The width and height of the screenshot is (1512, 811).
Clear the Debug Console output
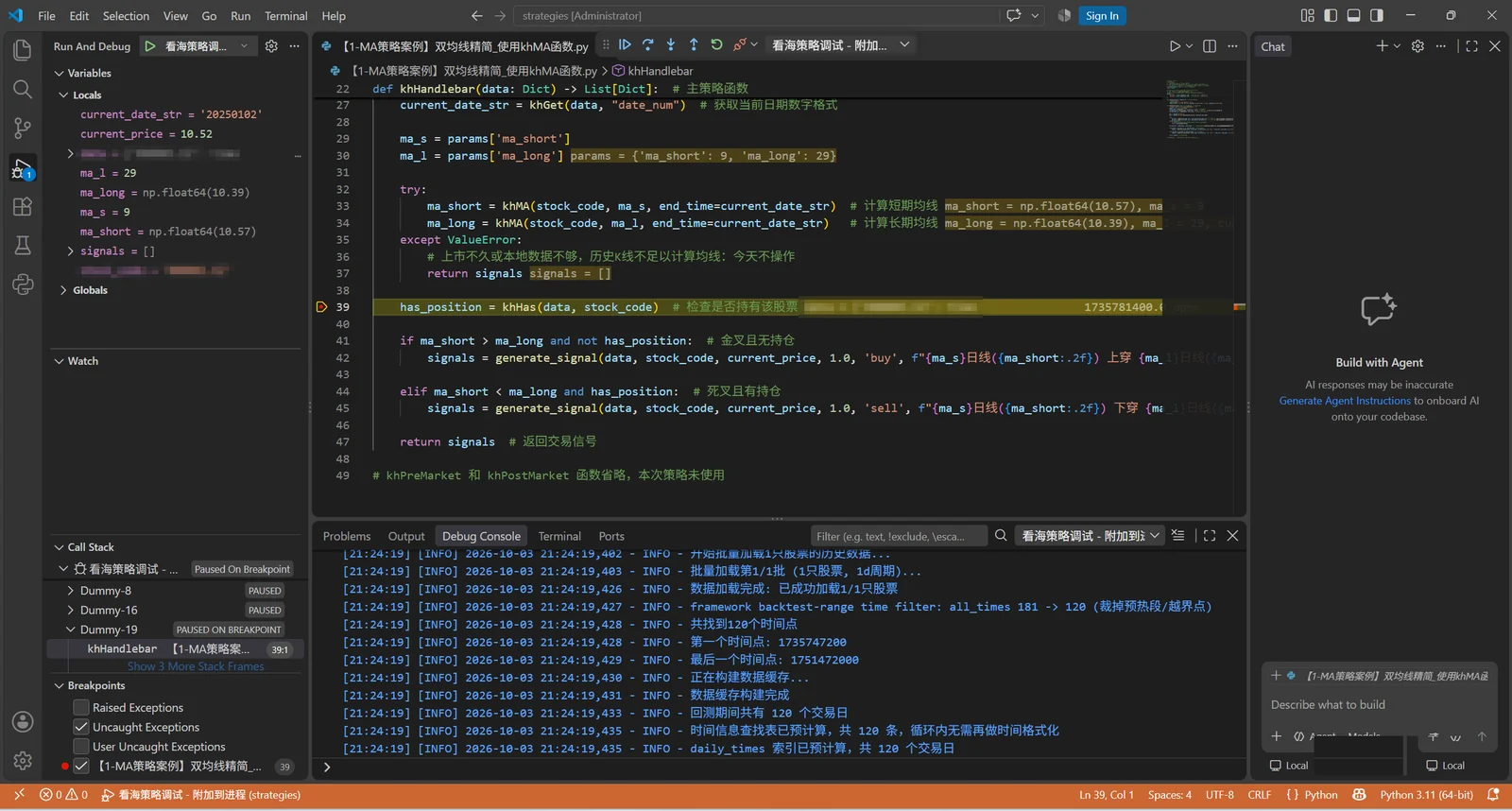(x=1177, y=535)
